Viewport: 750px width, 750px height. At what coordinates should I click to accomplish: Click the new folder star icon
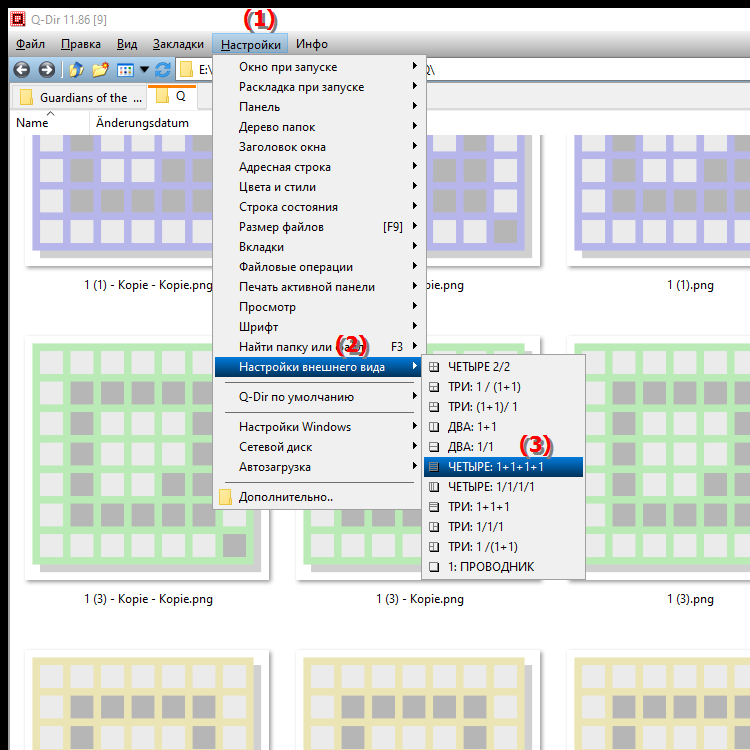(100, 70)
